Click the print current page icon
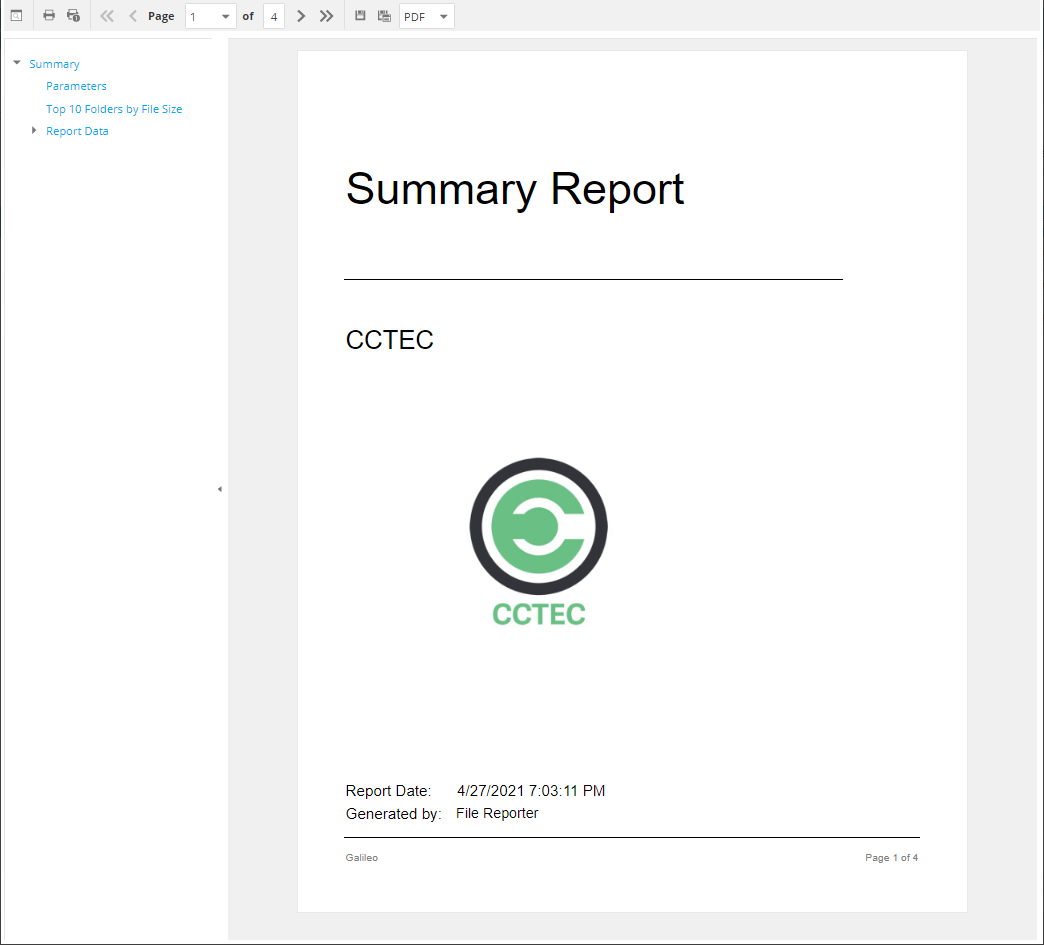 tap(73, 16)
